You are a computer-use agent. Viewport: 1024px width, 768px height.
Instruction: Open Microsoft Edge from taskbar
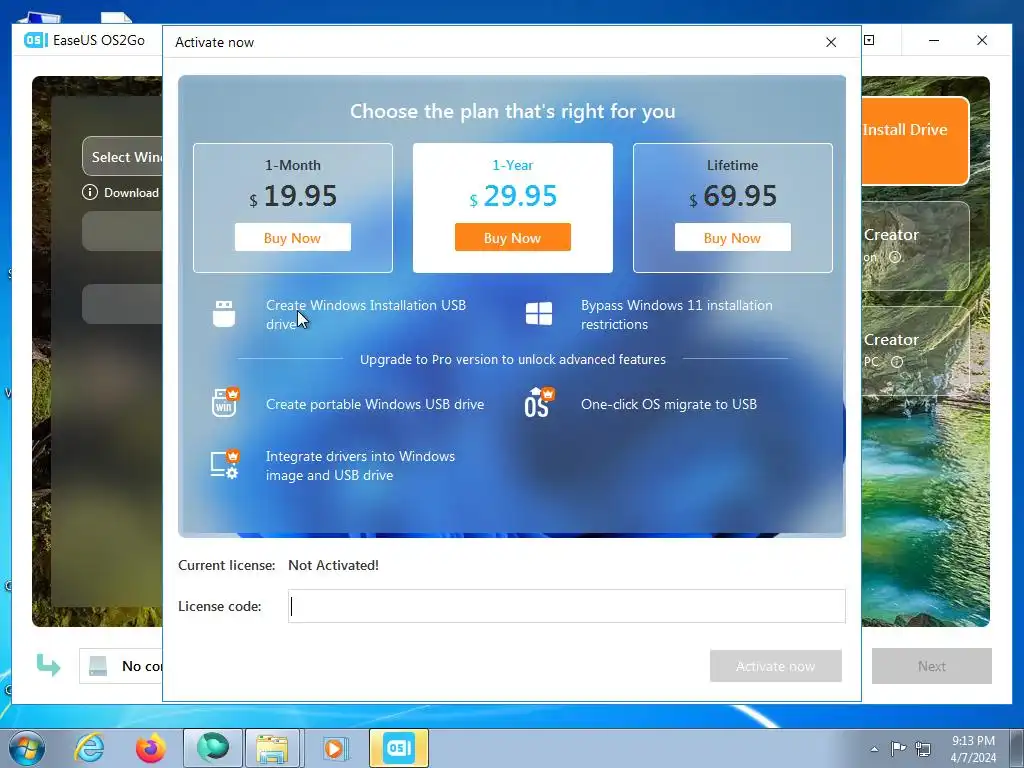(x=213, y=748)
